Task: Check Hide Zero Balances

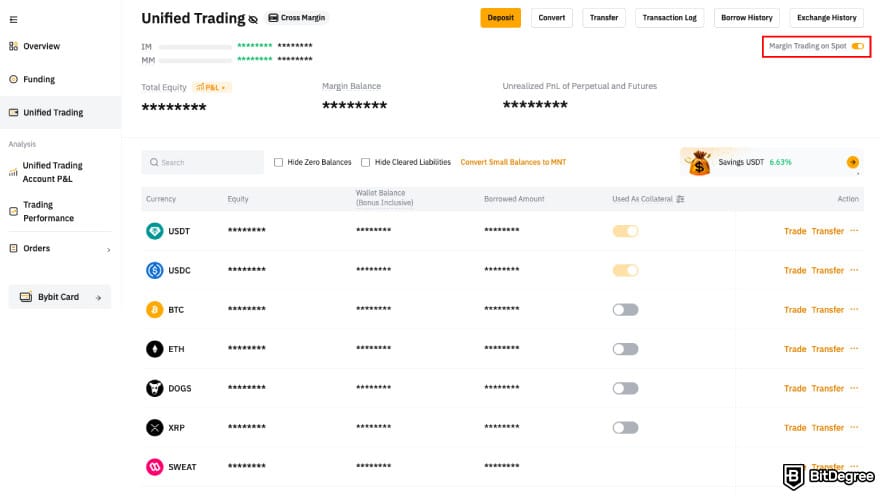Action: coord(278,162)
